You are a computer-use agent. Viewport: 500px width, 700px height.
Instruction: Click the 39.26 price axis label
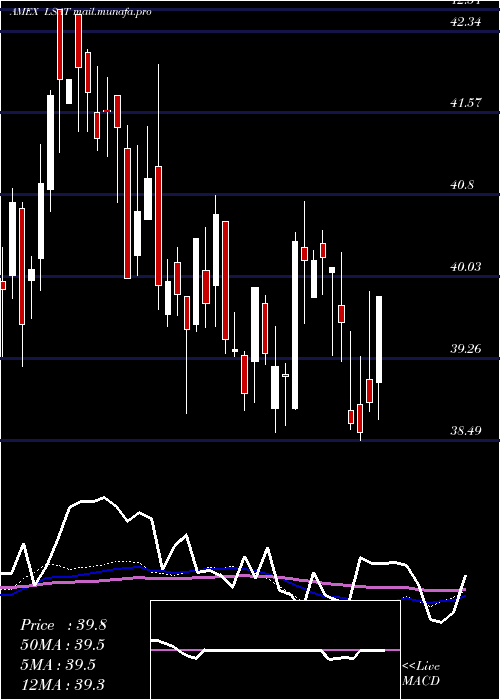(x=466, y=348)
